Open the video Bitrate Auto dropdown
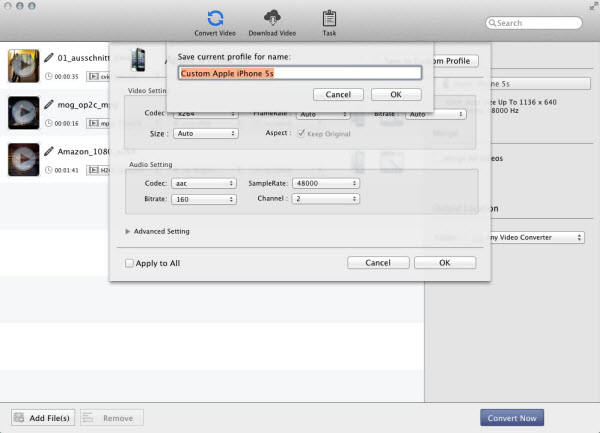The width and height of the screenshot is (600, 433). (435, 114)
